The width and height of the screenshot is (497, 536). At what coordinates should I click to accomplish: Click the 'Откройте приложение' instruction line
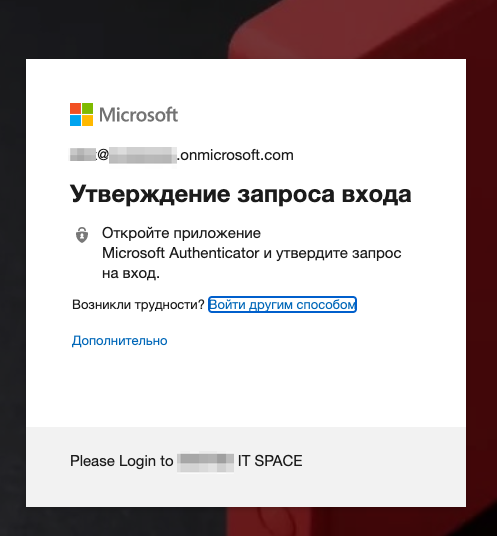point(182,233)
